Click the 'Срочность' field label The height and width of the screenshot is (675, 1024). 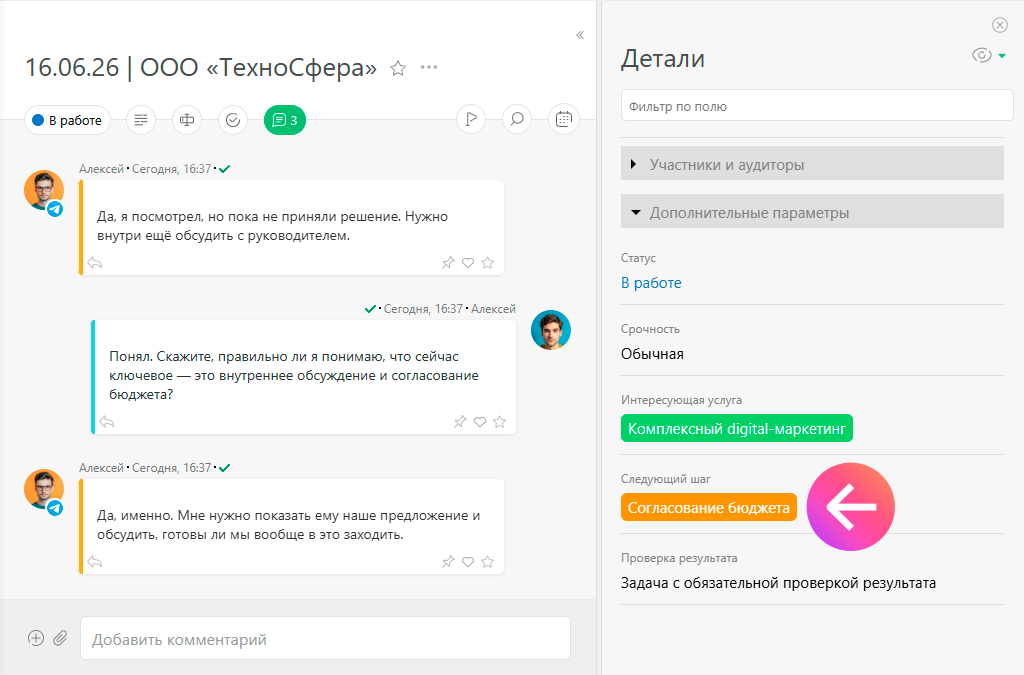click(x=650, y=329)
